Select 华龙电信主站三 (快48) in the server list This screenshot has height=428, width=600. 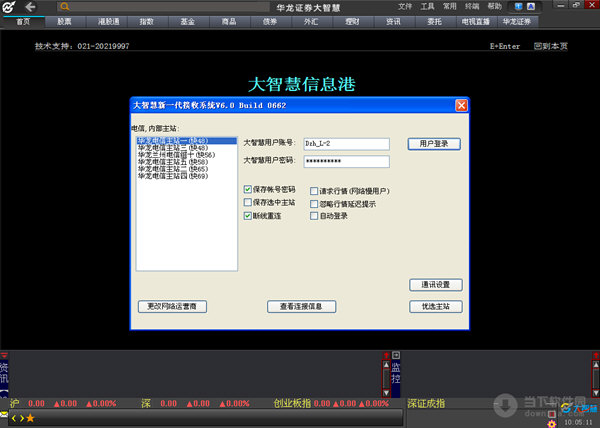(x=187, y=148)
